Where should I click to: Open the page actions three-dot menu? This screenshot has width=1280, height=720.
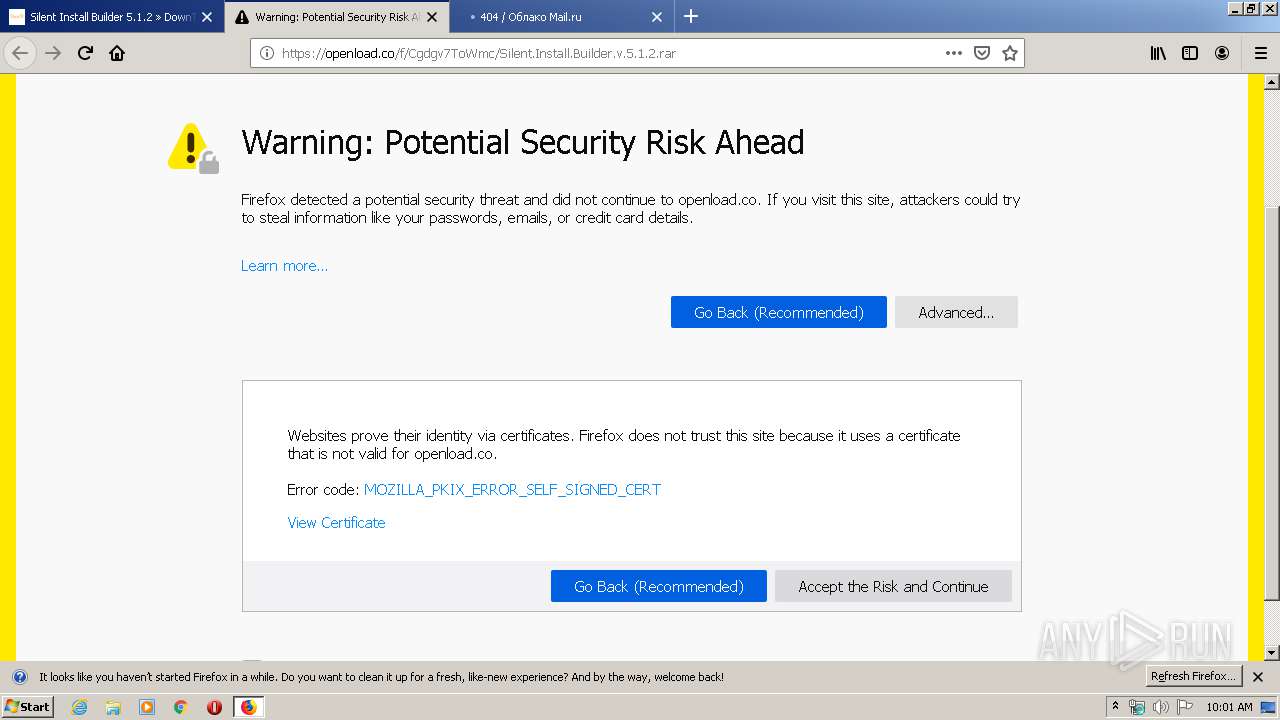(x=953, y=53)
